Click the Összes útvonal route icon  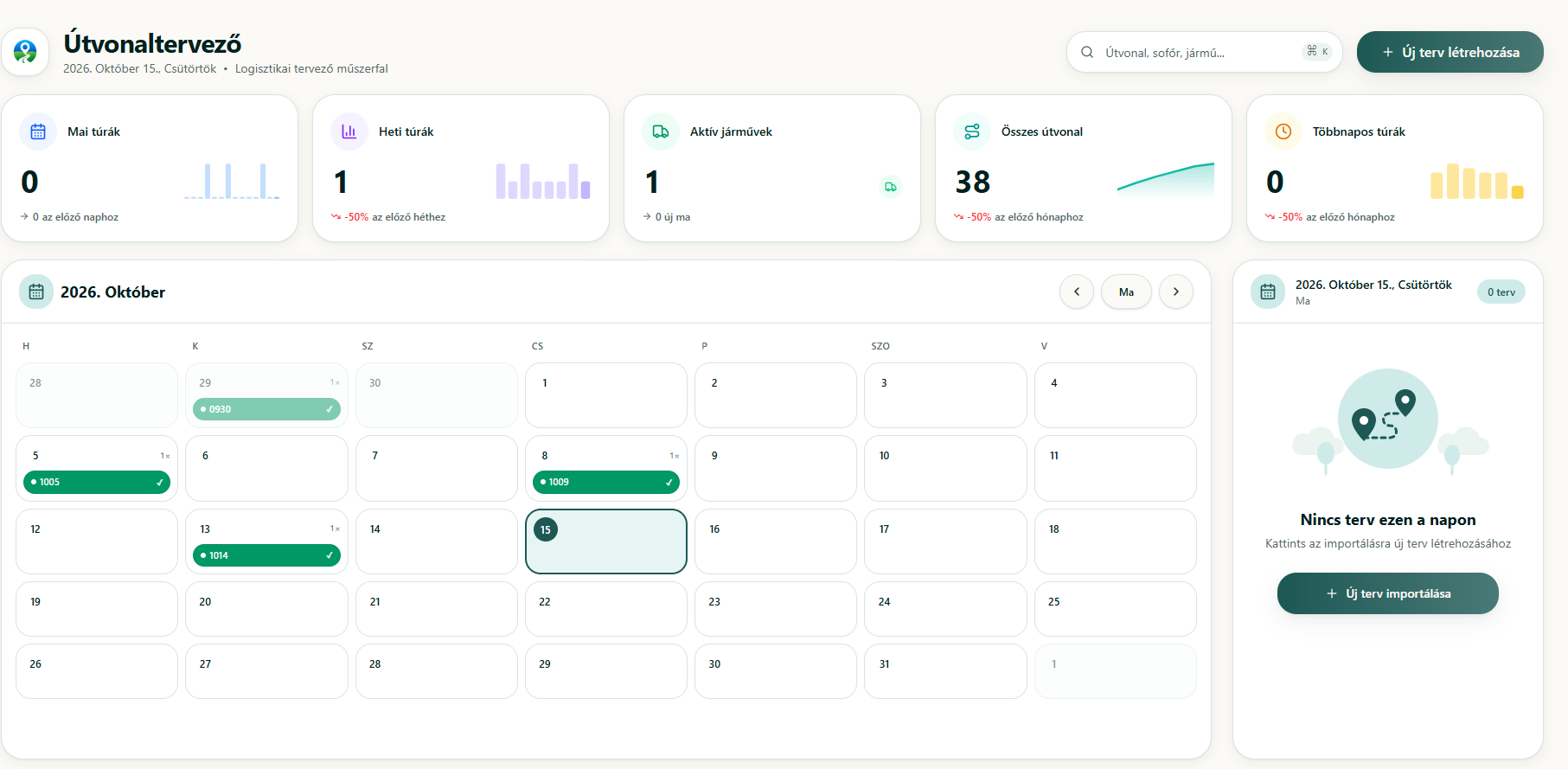[972, 131]
